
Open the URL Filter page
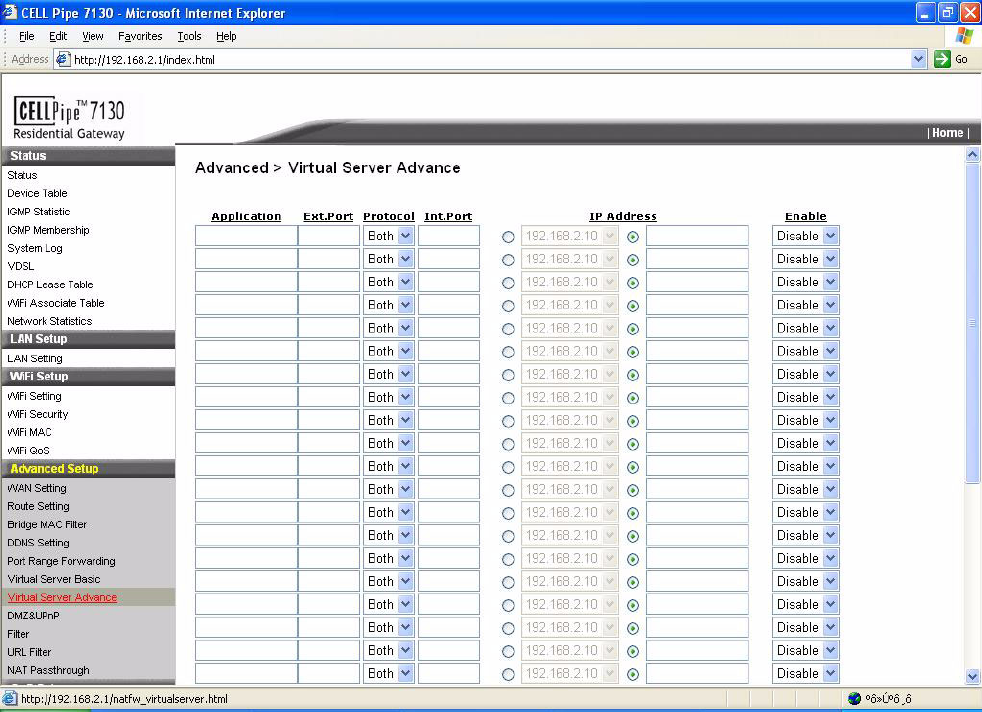pos(29,652)
